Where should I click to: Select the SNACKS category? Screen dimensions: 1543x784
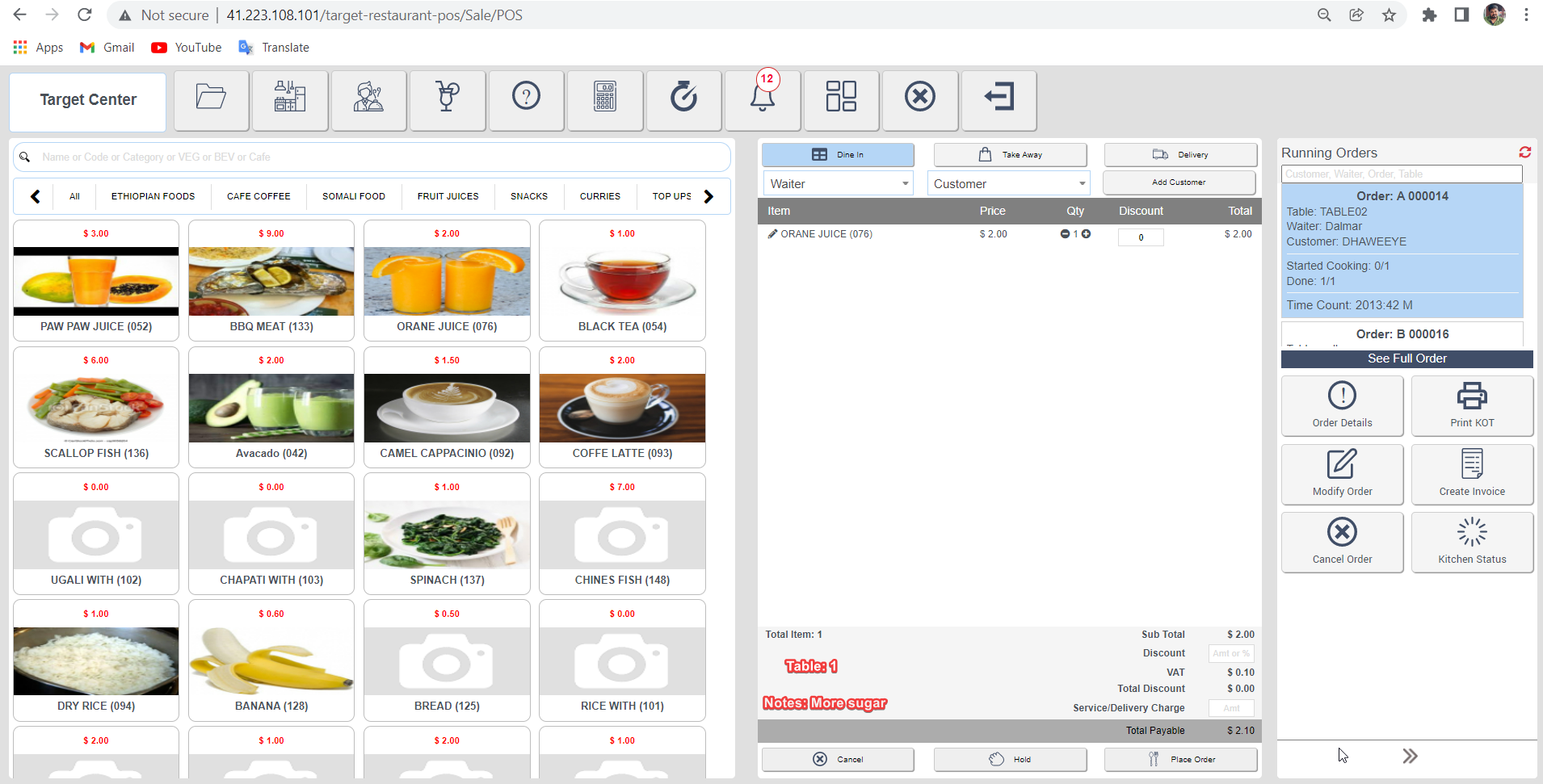(529, 196)
